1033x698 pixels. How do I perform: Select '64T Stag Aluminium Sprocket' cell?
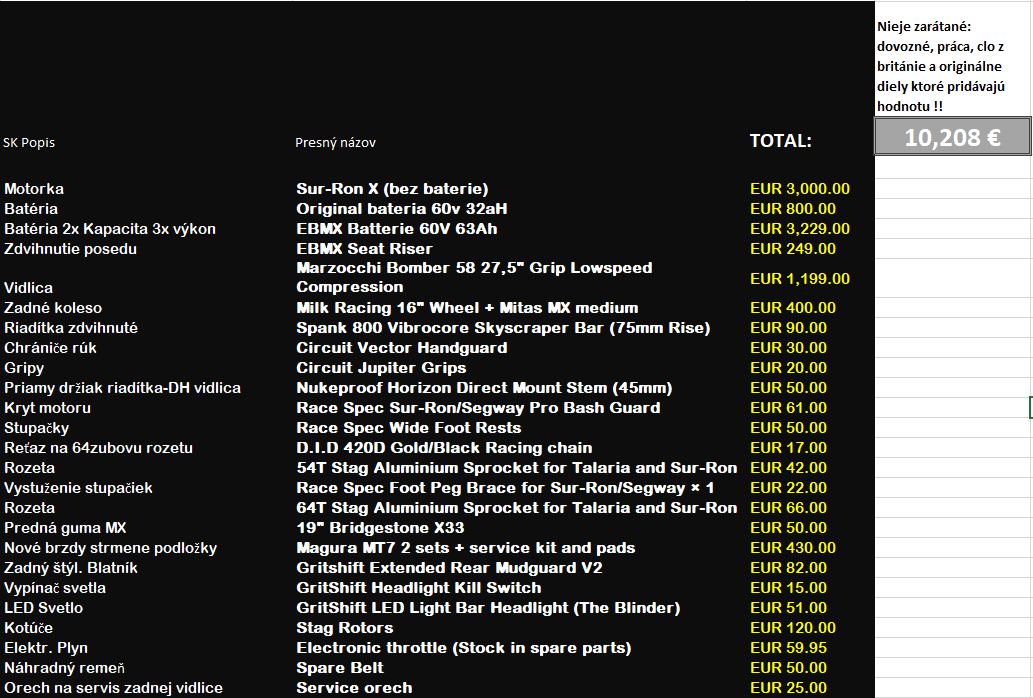(516, 508)
